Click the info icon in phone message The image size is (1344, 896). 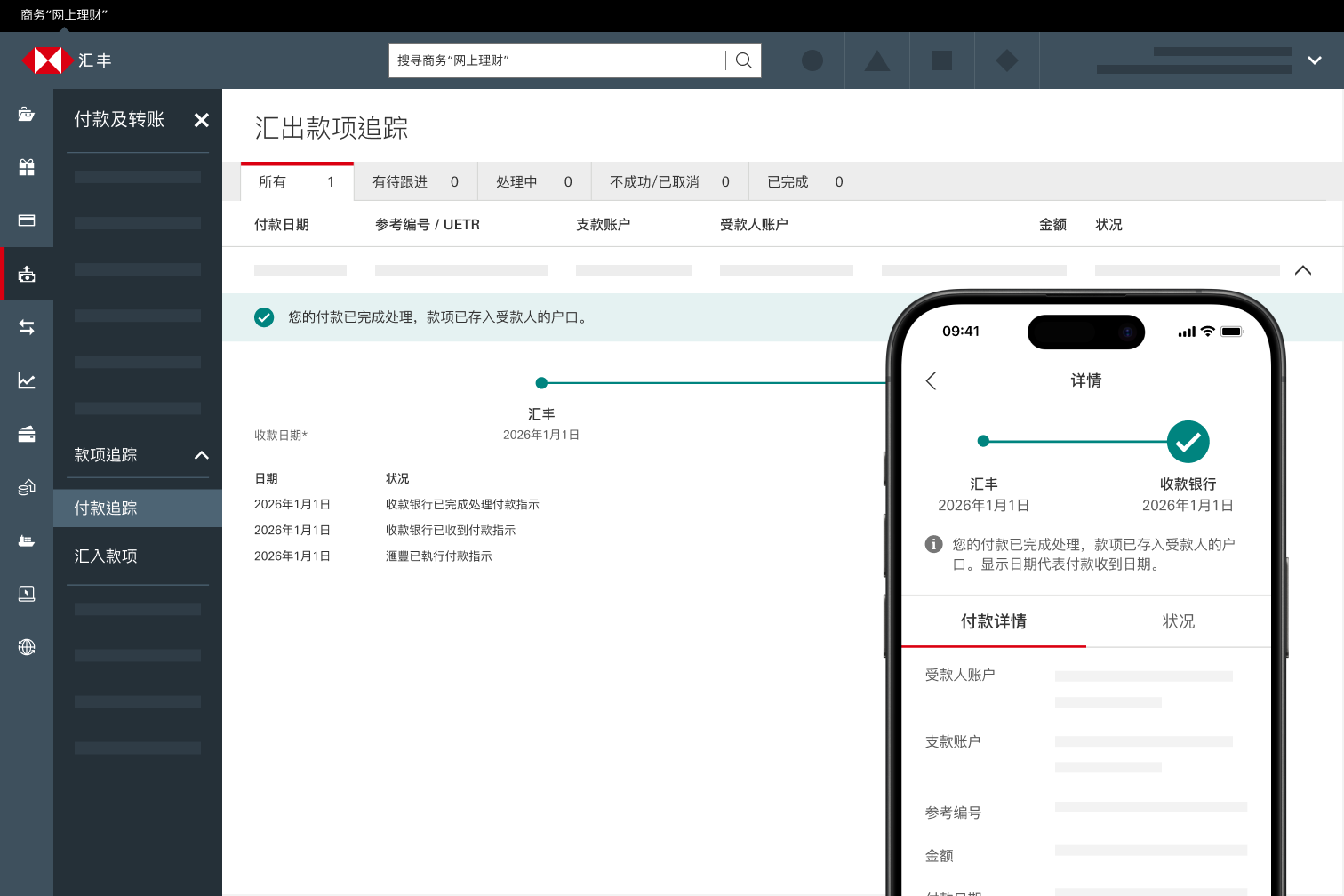click(933, 544)
